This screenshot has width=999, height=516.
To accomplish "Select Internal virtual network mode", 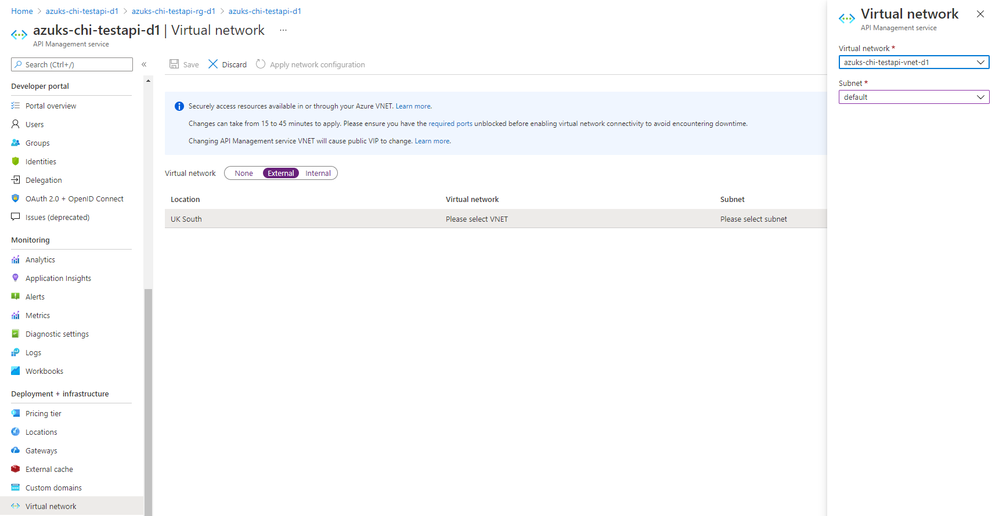I will 318,173.
